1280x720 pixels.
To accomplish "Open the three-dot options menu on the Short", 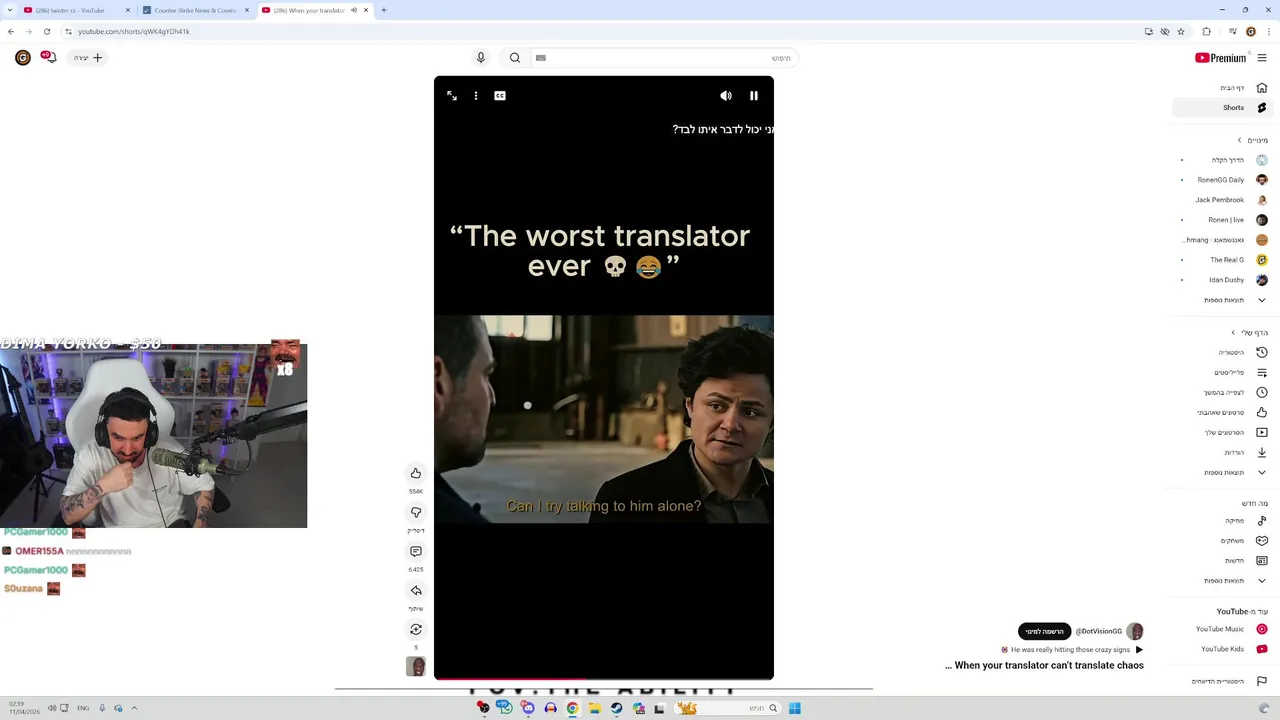I will point(476,96).
